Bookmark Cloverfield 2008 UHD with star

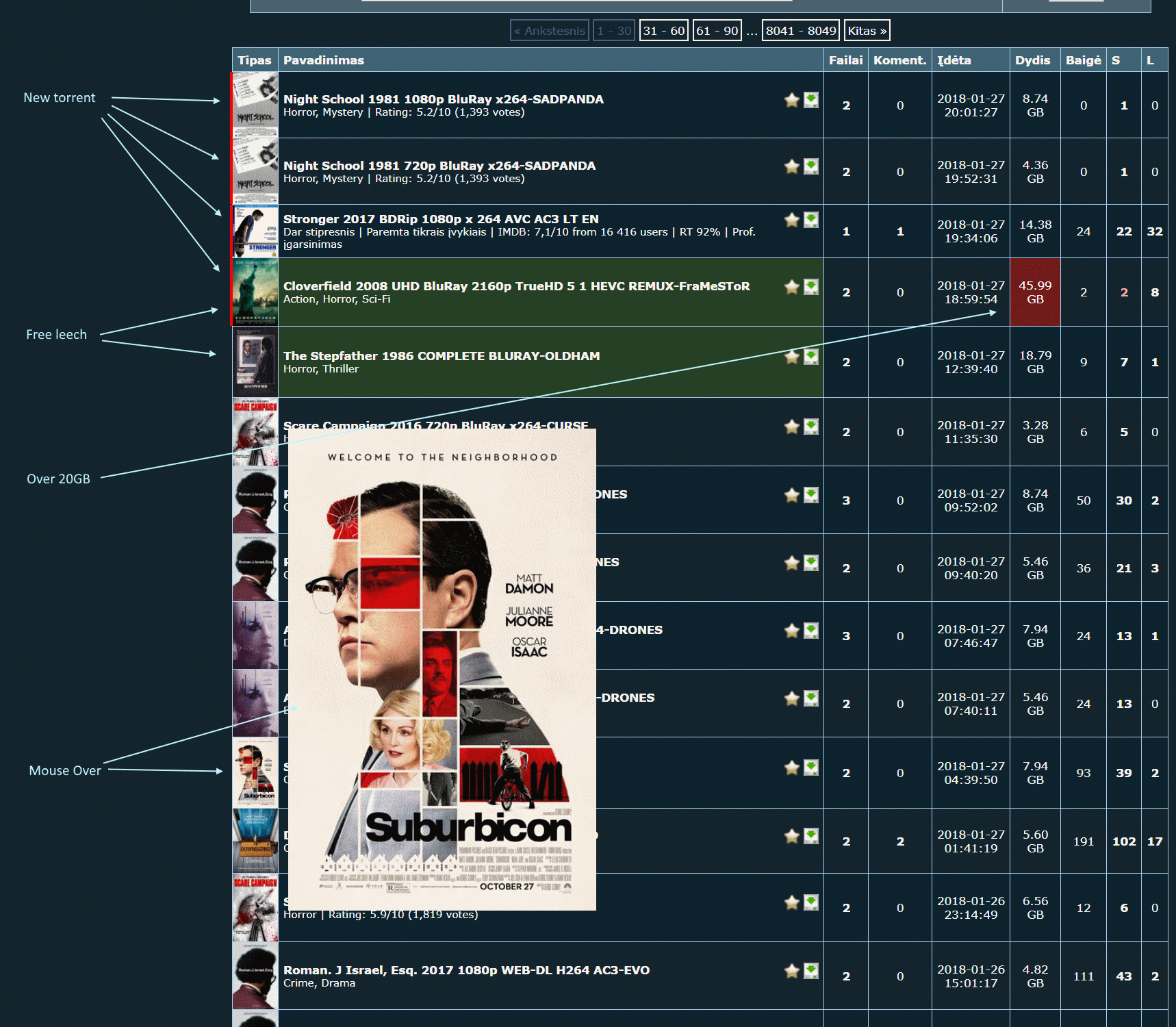pos(792,287)
